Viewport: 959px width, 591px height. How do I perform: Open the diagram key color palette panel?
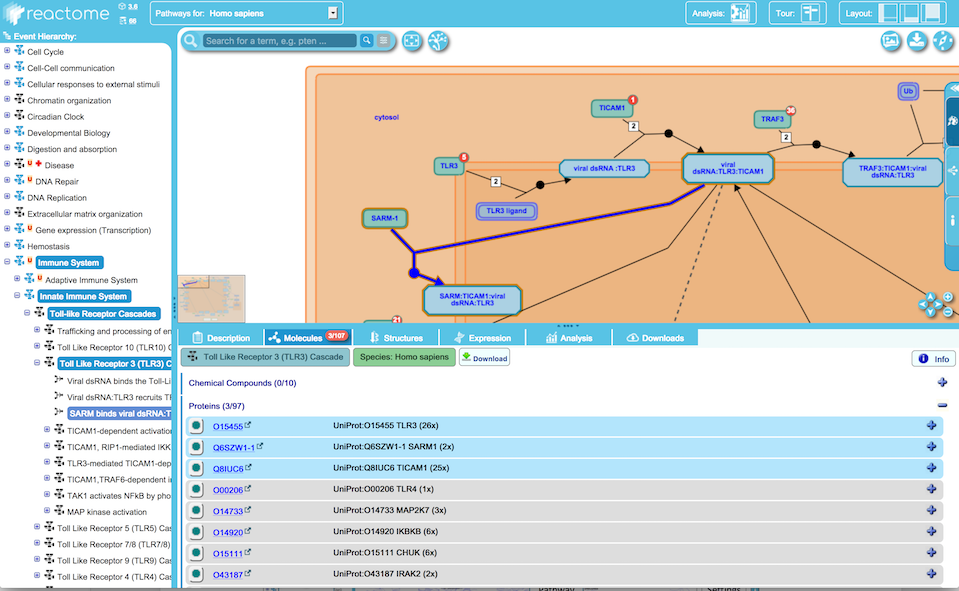click(x=951, y=120)
